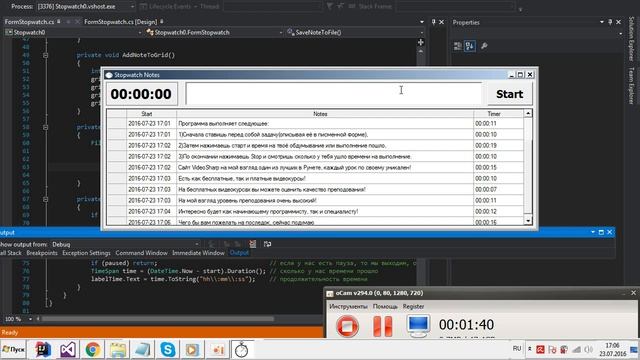Open the Помощь menu in oCam
The image size is (640, 360).
coord(385,306)
